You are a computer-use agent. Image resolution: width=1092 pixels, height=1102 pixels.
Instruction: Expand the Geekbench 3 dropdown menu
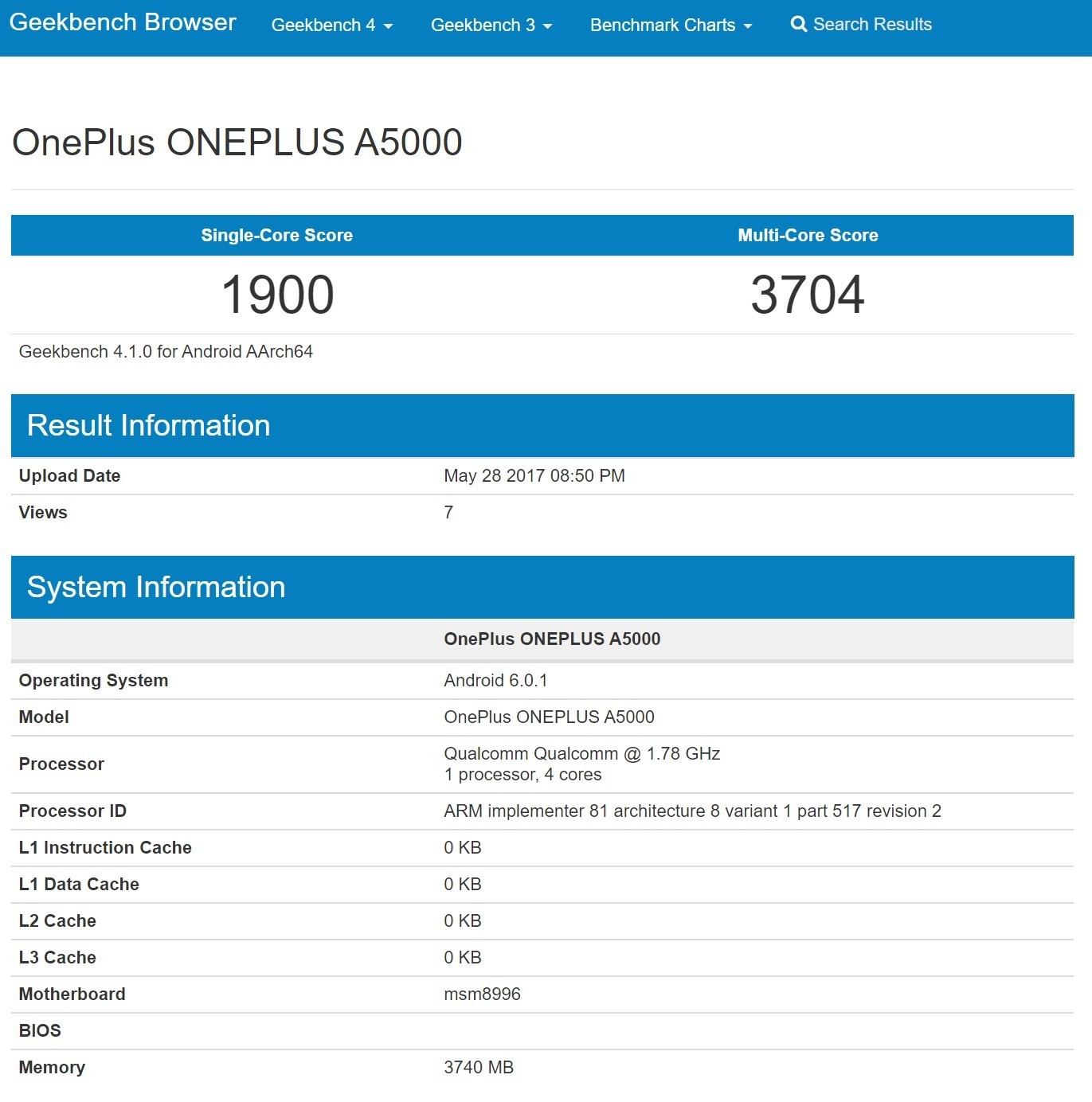click(x=491, y=25)
